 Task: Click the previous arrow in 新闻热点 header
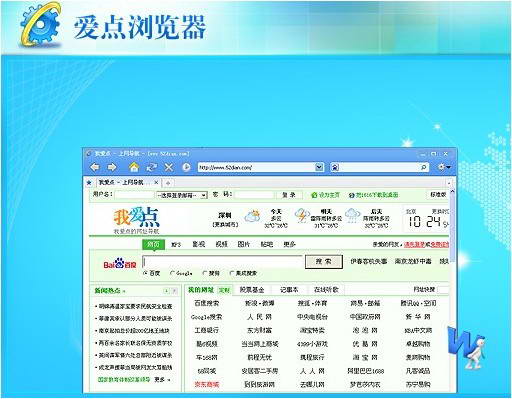(x=166, y=291)
